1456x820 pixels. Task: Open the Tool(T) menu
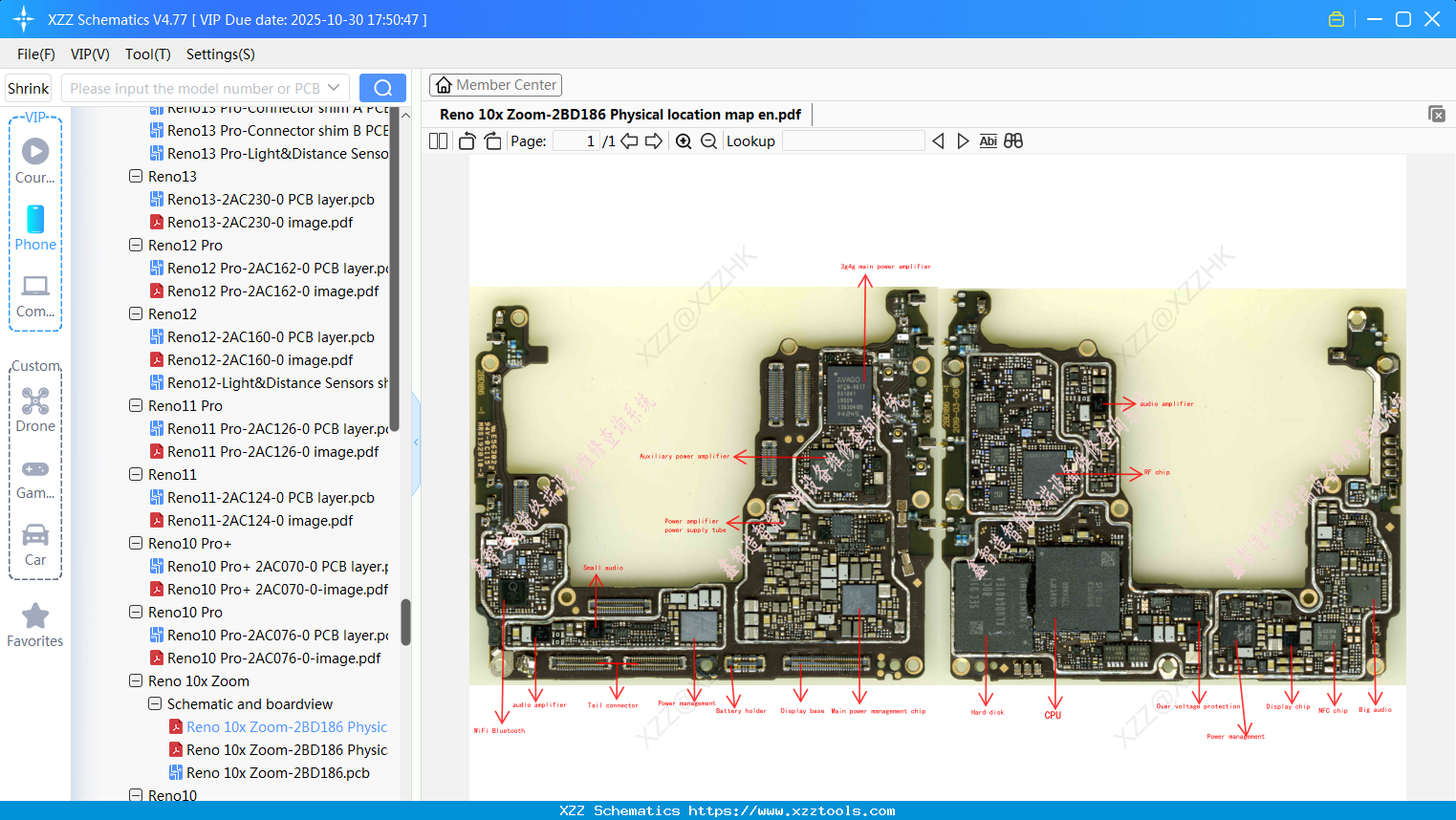pyautogui.click(x=147, y=54)
